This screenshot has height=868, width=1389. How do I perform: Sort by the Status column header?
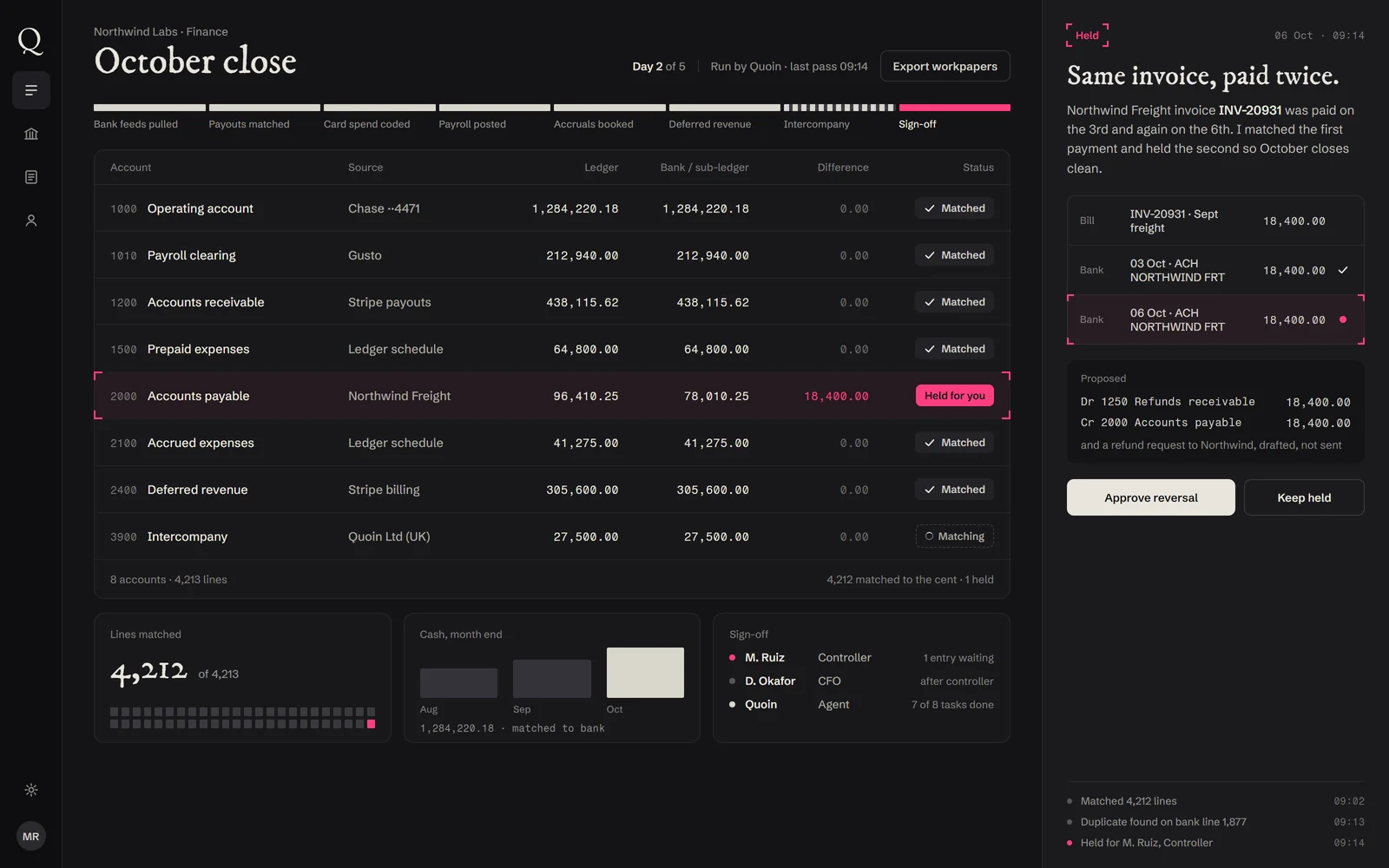[978, 168]
